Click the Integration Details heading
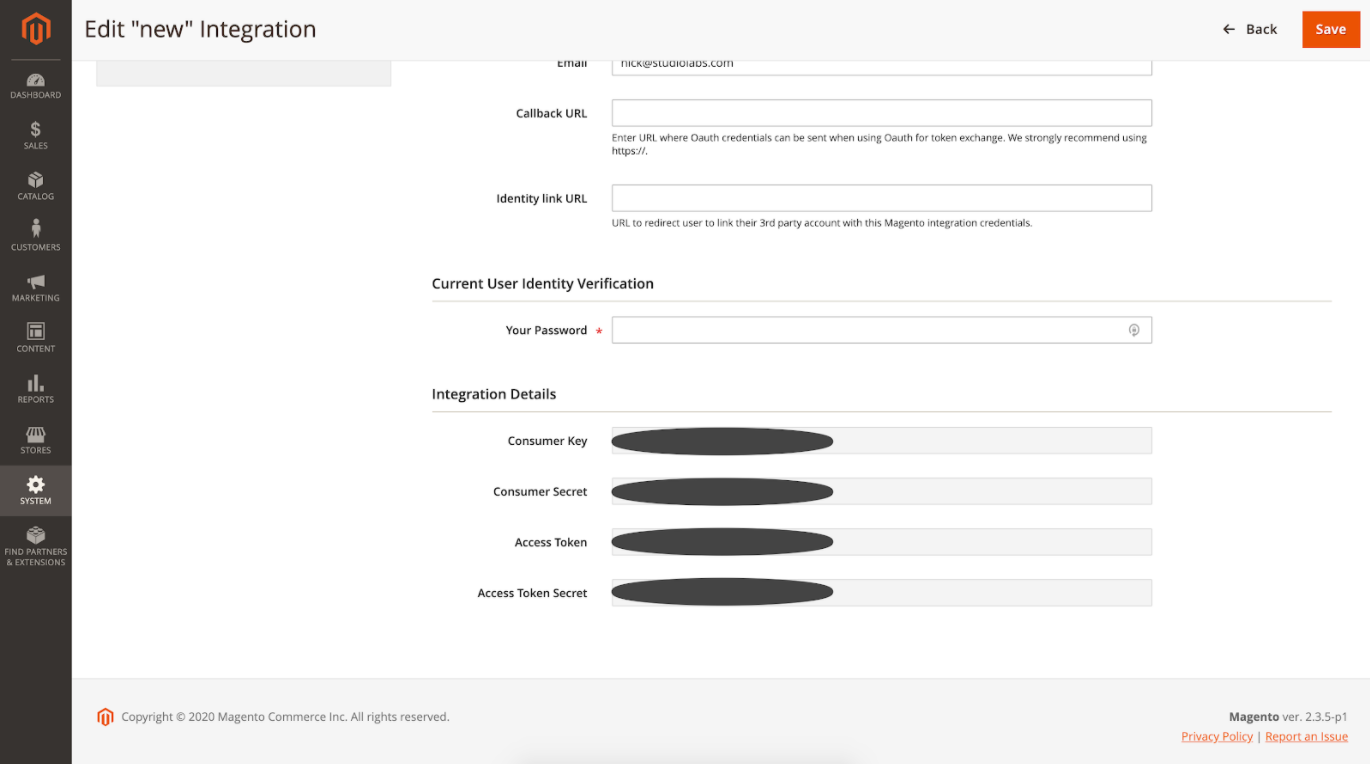The image size is (1370, 764). pyautogui.click(x=494, y=394)
